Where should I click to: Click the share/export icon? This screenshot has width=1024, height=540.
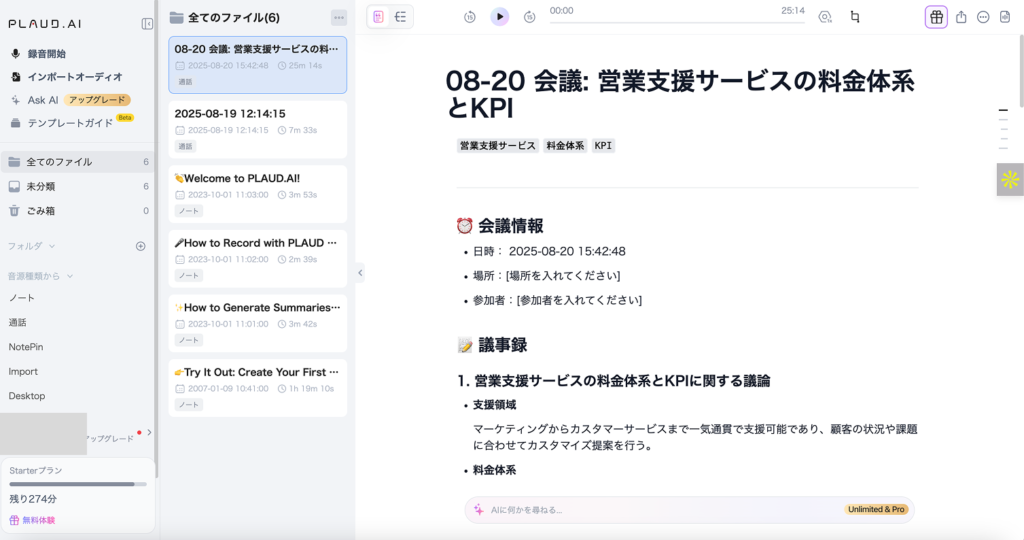coord(961,17)
